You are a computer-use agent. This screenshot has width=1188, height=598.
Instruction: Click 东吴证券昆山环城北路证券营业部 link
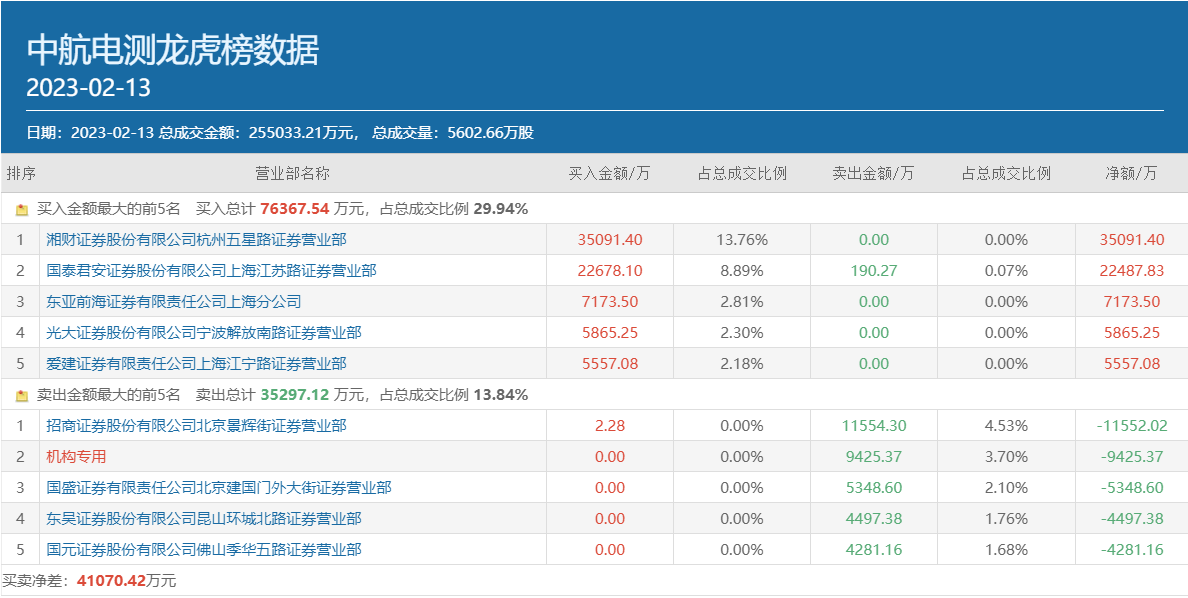pos(204,519)
